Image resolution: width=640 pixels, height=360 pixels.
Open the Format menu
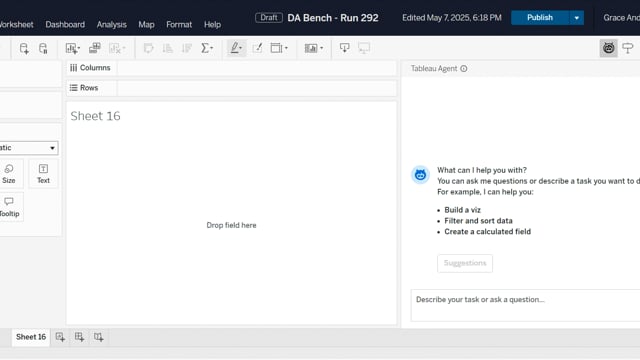(x=179, y=24)
